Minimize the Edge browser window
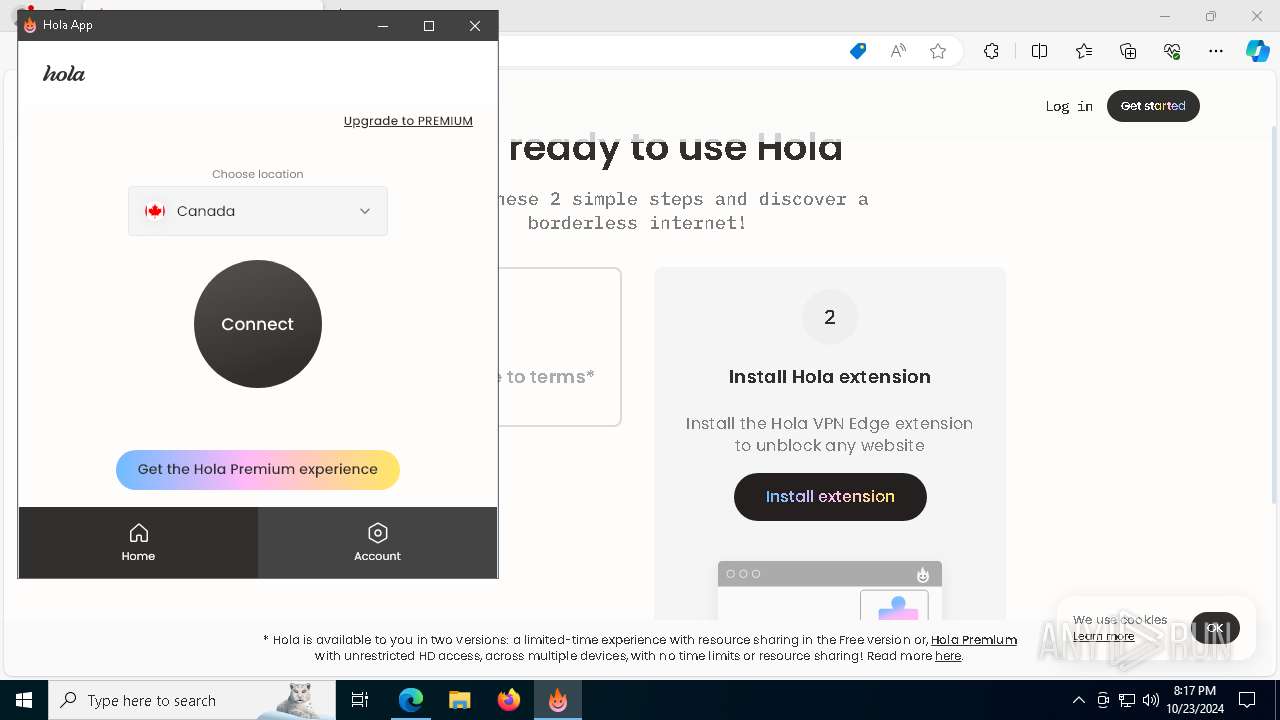 [1164, 16]
